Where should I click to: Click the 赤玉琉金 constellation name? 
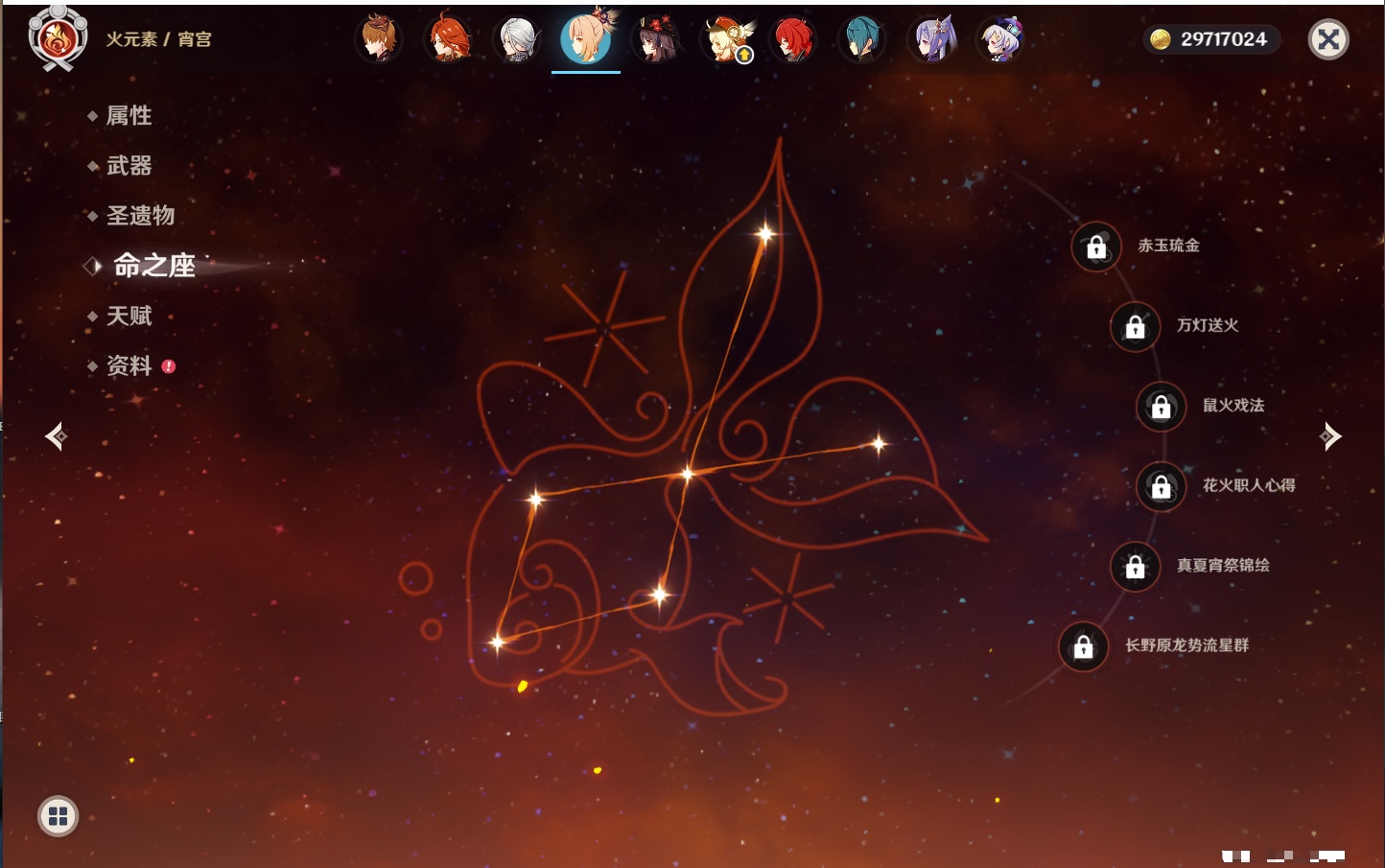pos(1168,246)
